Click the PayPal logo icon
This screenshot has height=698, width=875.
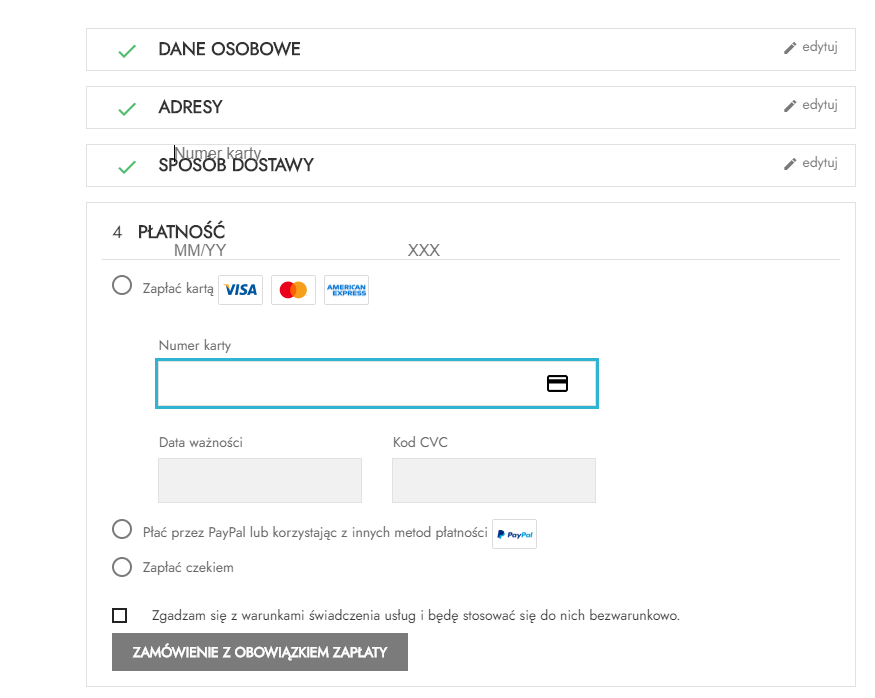(514, 534)
